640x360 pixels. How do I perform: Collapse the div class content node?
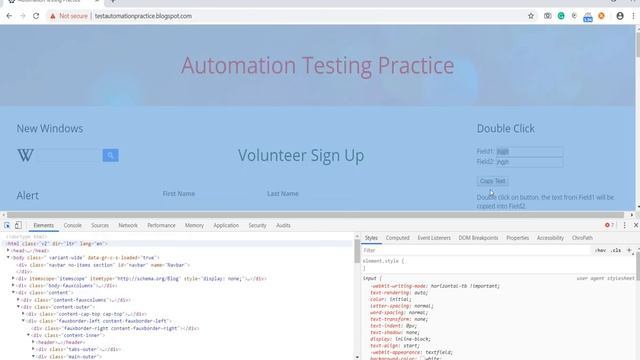click(13, 292)
